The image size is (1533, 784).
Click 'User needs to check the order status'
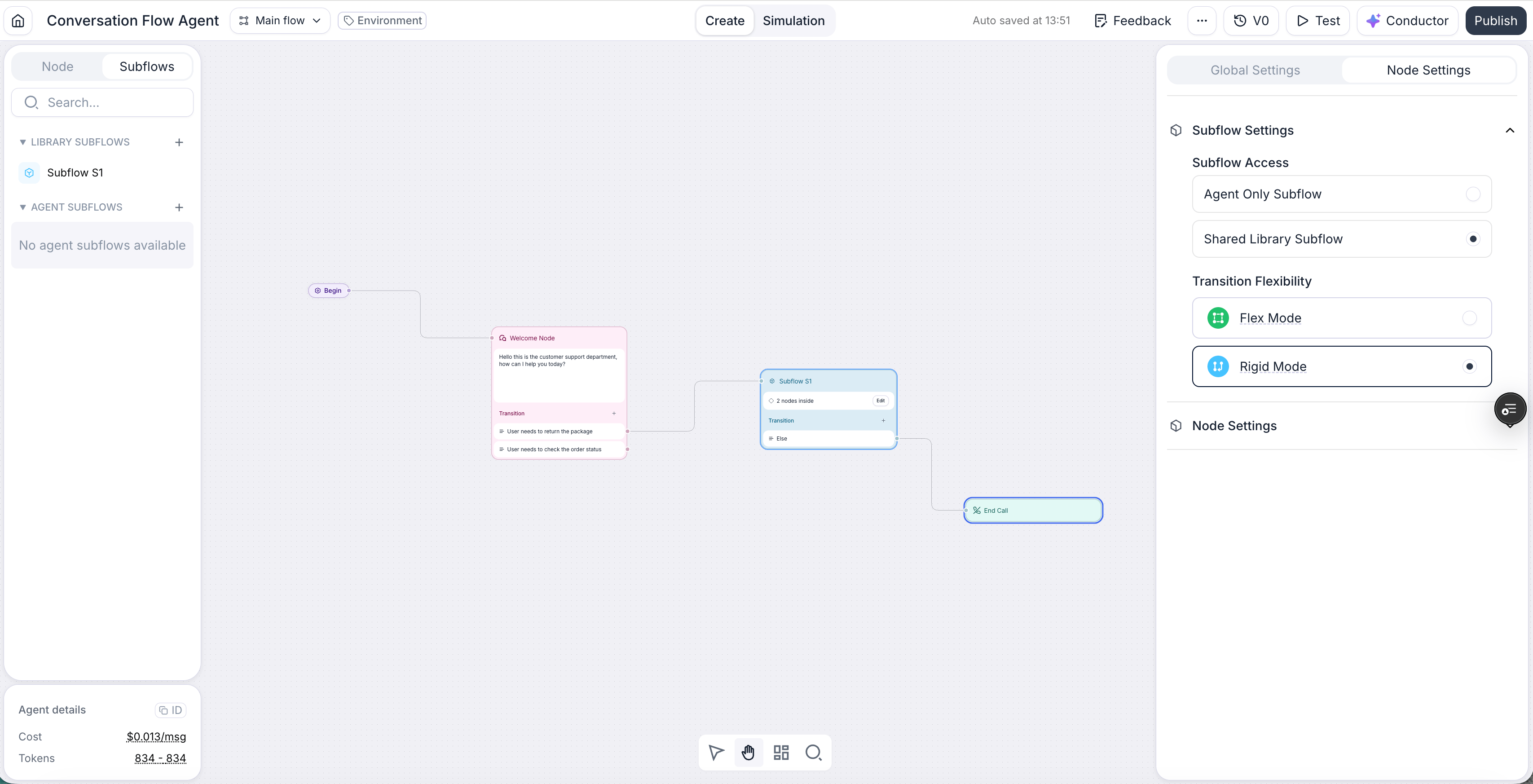click(x=559, y=449)
